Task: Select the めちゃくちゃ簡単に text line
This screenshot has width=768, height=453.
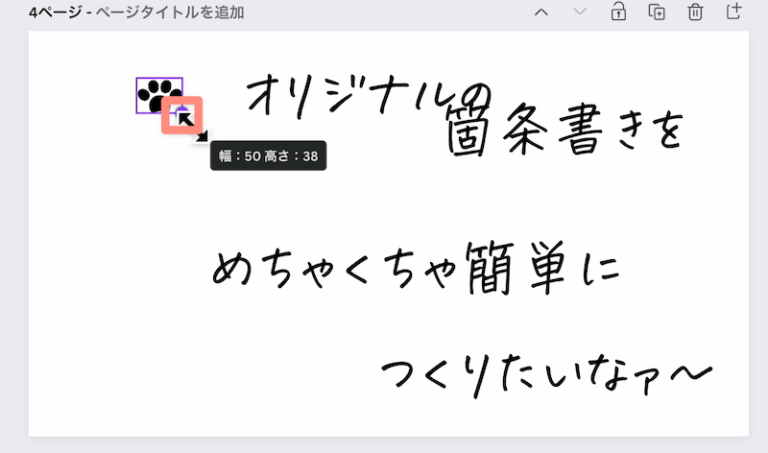Action: (x=416, y=268)
